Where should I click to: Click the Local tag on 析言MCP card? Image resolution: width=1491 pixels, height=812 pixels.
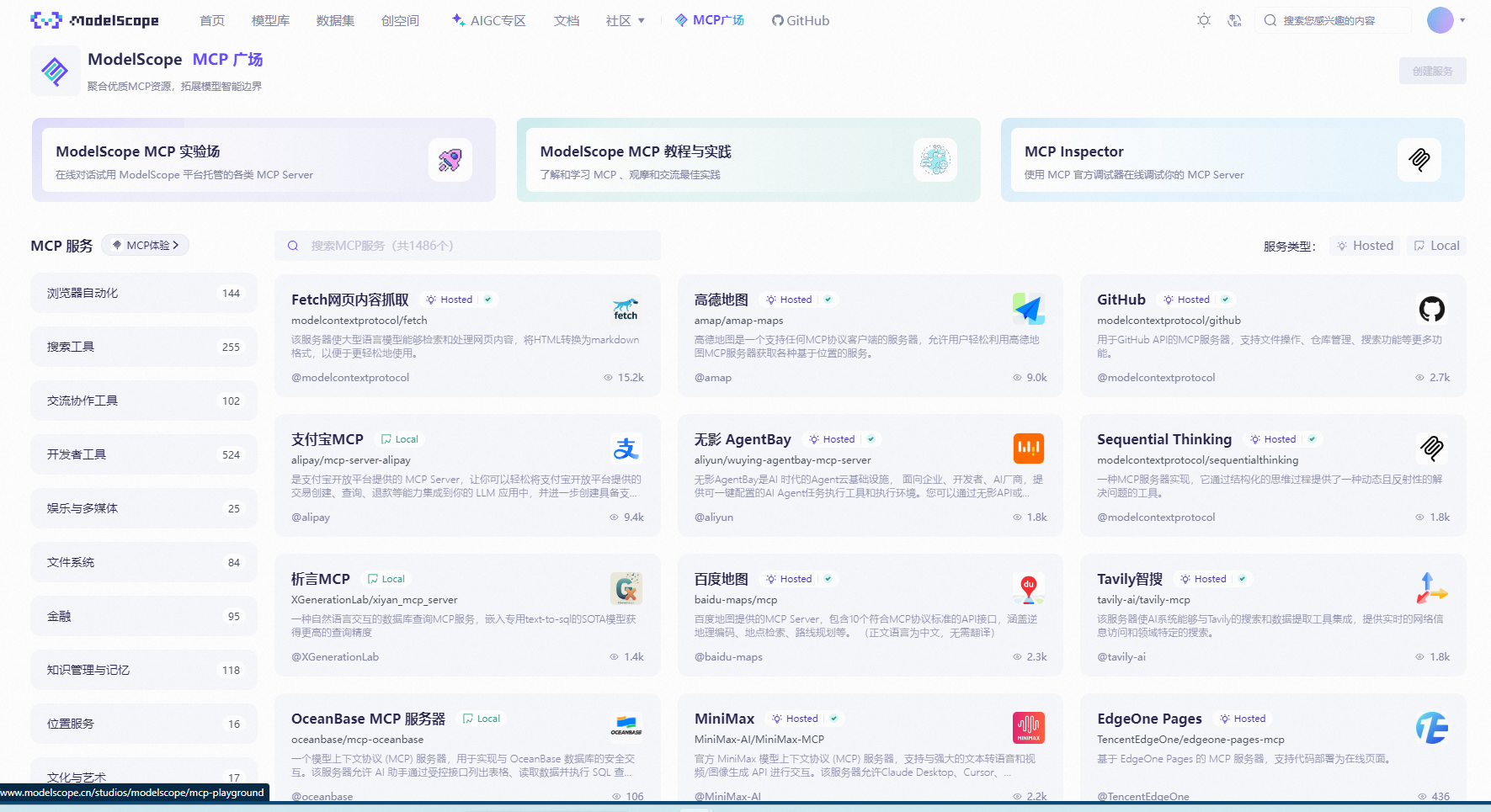point(386,579)
